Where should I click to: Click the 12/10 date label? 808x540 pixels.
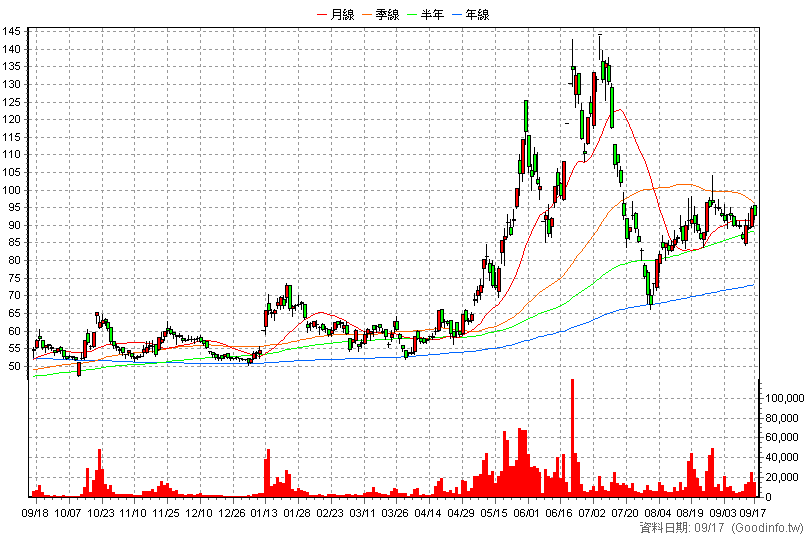pos(199,513)
